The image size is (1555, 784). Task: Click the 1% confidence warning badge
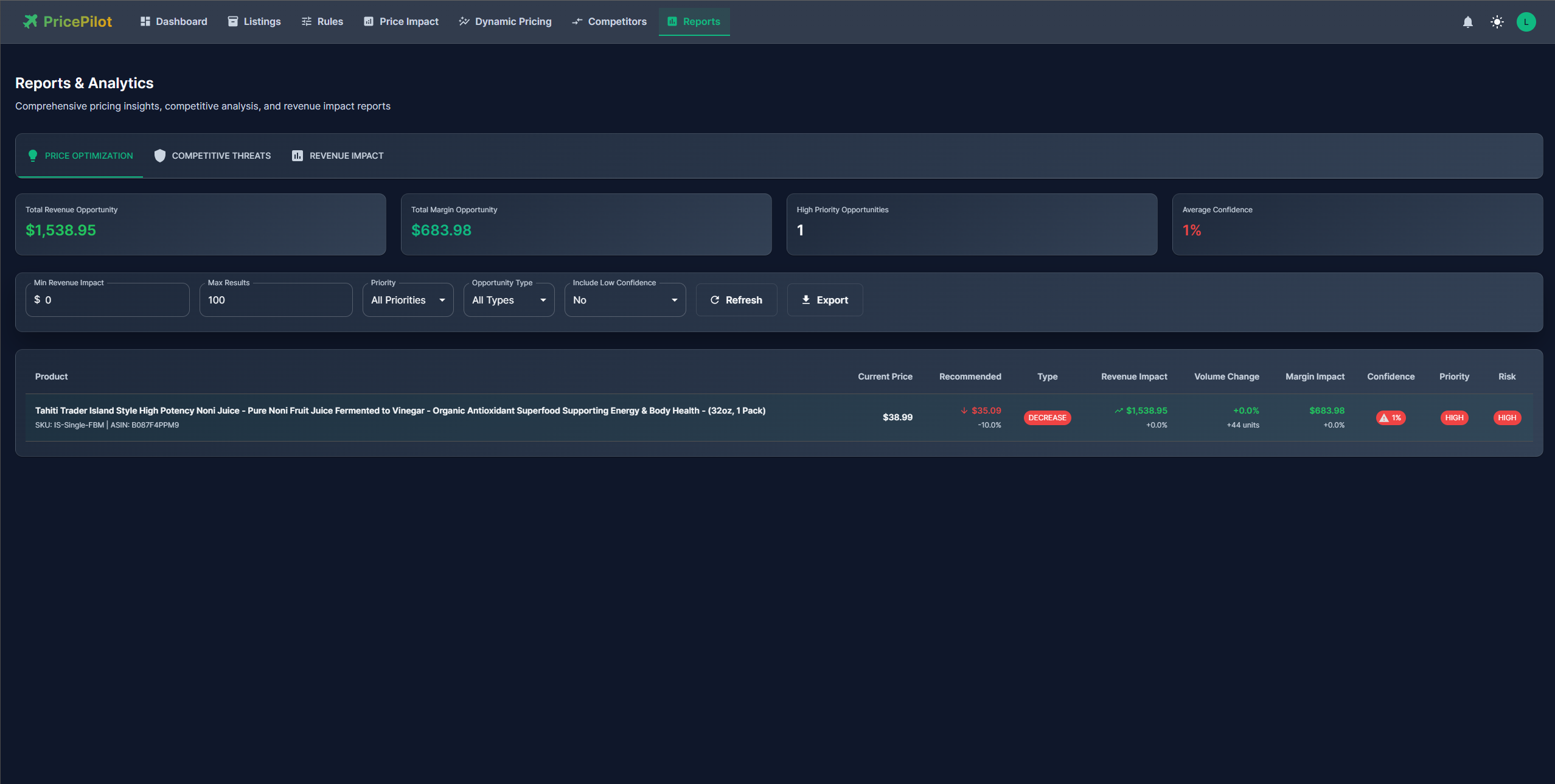coord(1391,418)
